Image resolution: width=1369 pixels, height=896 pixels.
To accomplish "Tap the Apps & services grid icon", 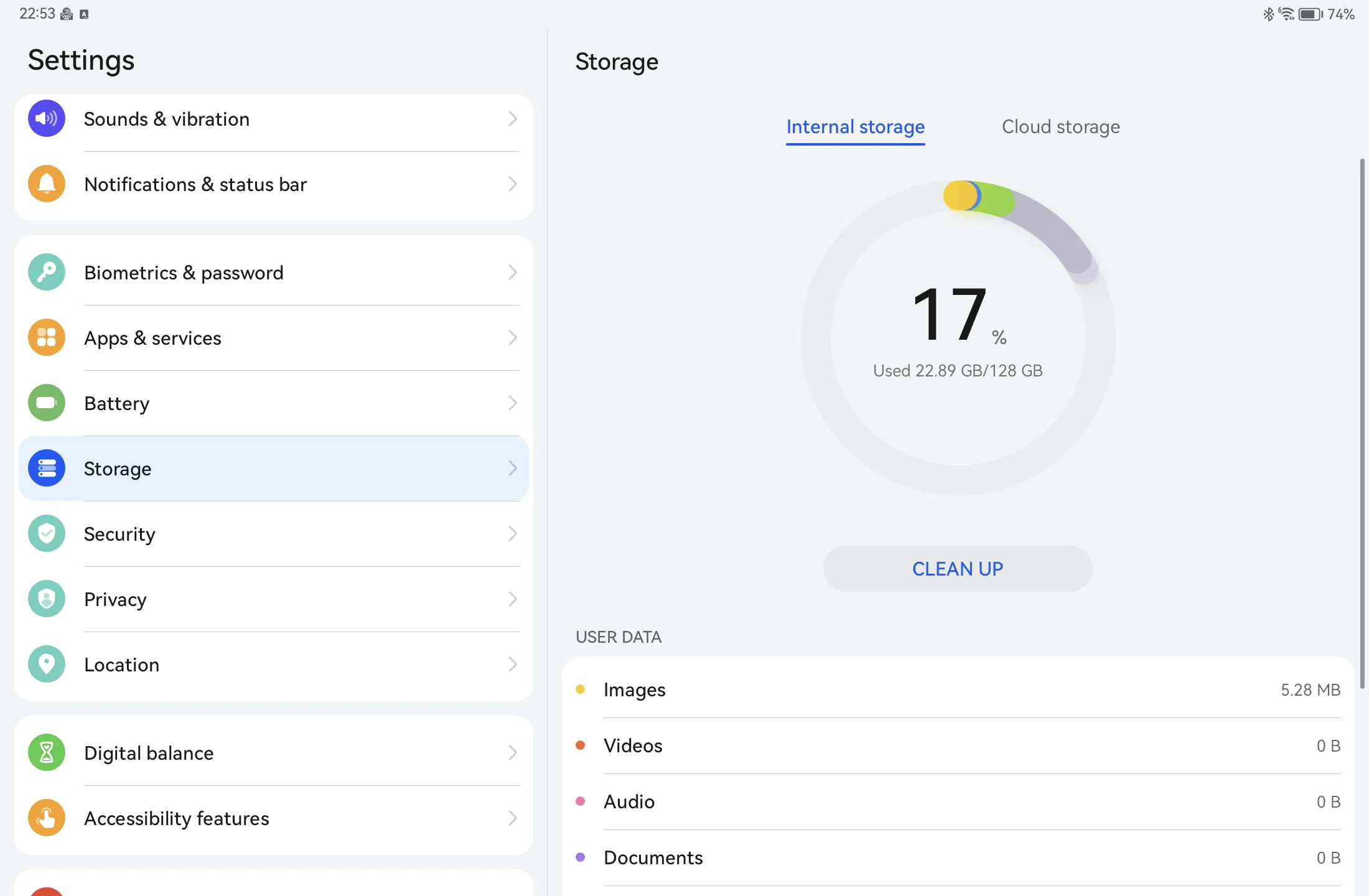I will 47,337.
